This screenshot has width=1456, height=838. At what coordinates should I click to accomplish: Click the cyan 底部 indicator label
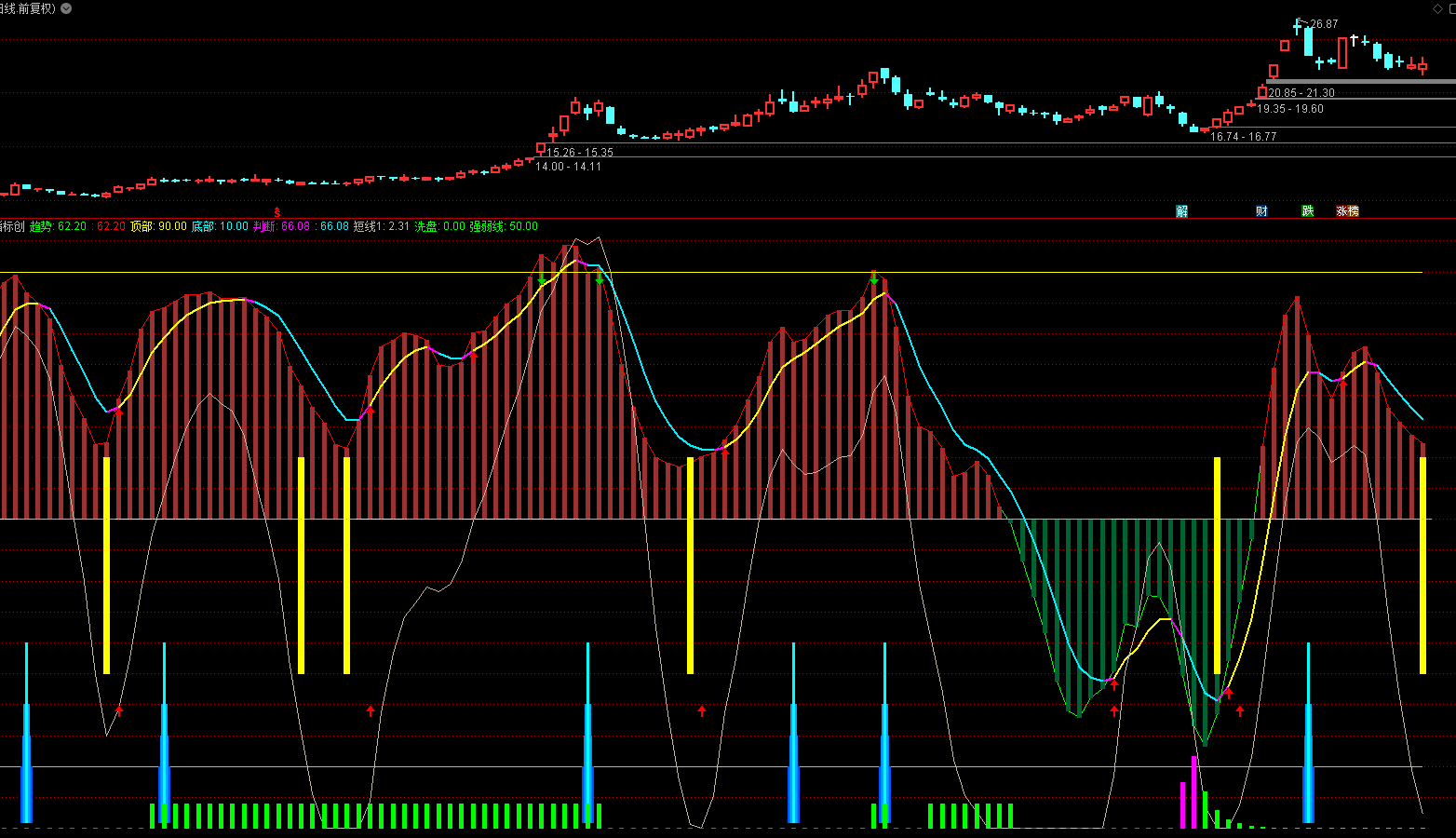click(x=204, y=226)
